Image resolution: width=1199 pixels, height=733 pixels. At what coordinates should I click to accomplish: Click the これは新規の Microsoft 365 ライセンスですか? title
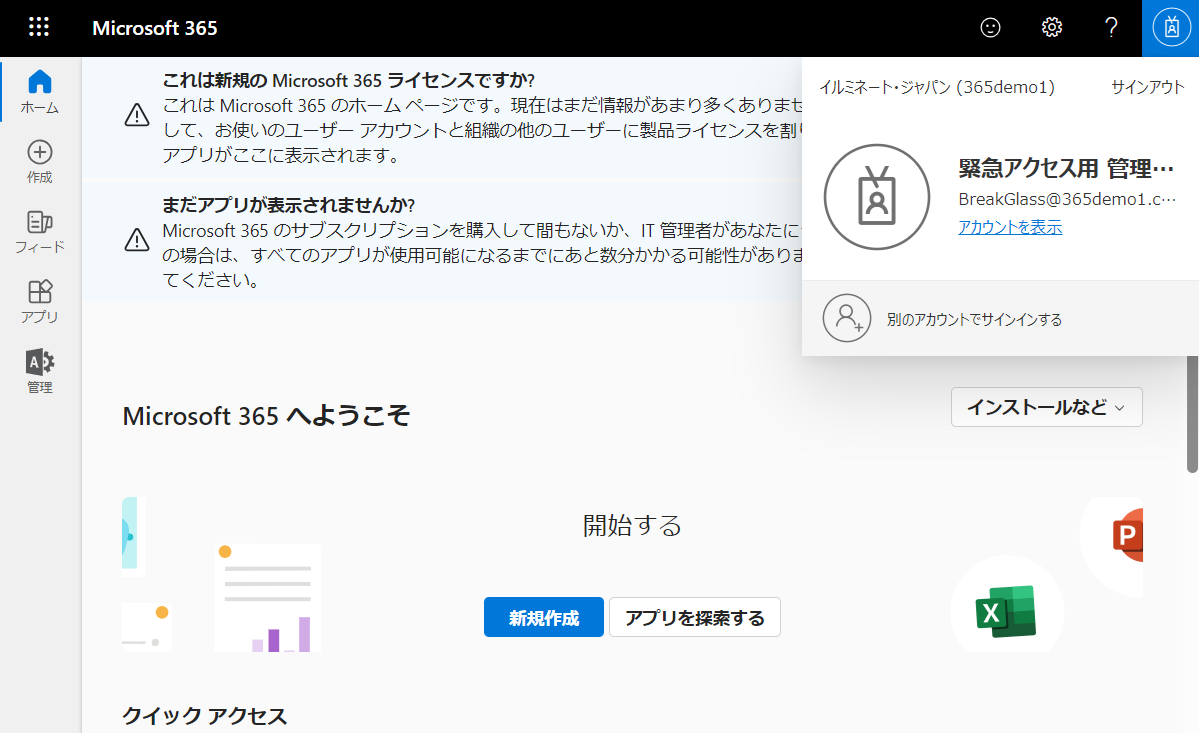(349, 80)
